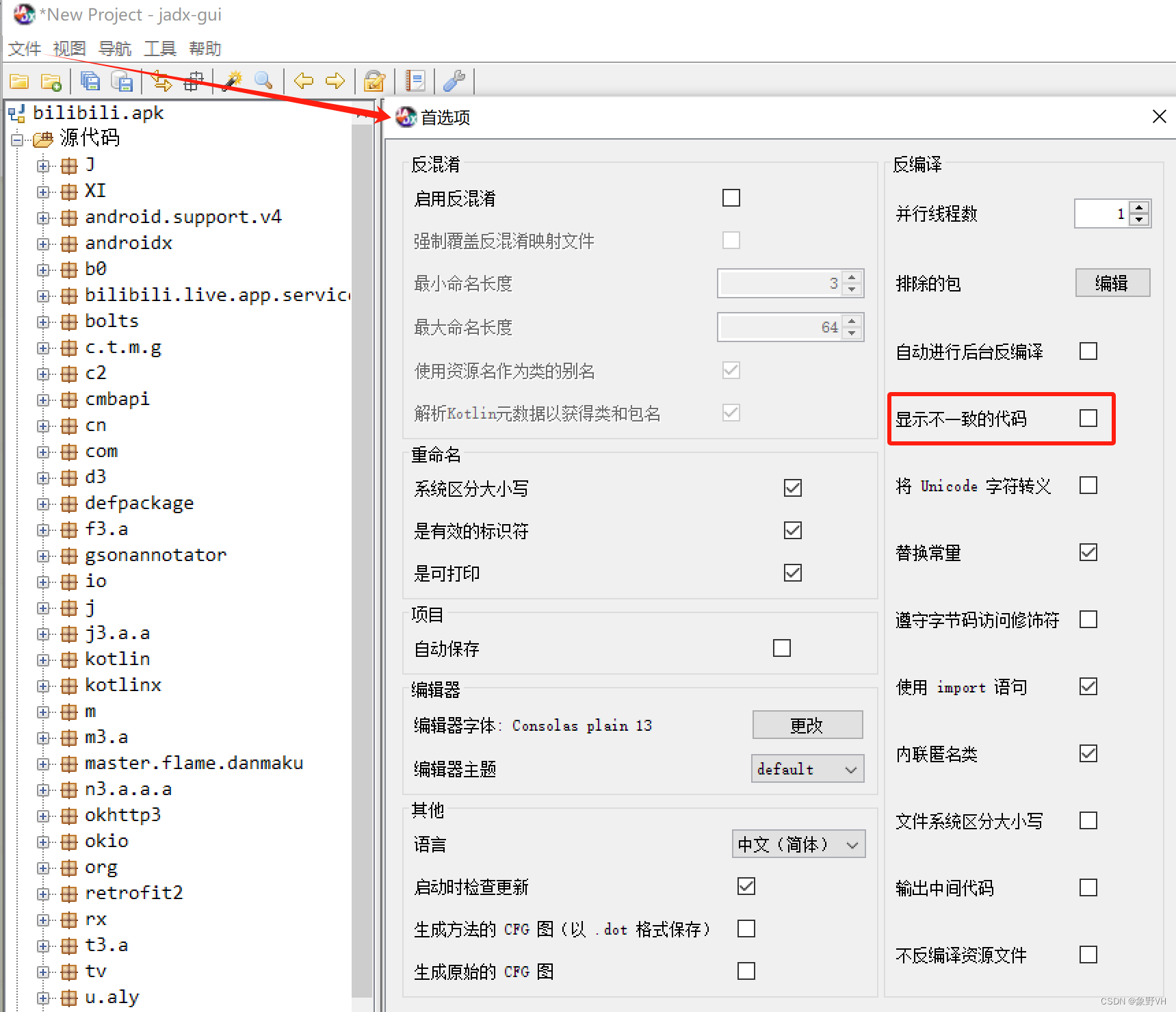
Task: Click the retrofit2 package icon
Action: tap(68, 894)
